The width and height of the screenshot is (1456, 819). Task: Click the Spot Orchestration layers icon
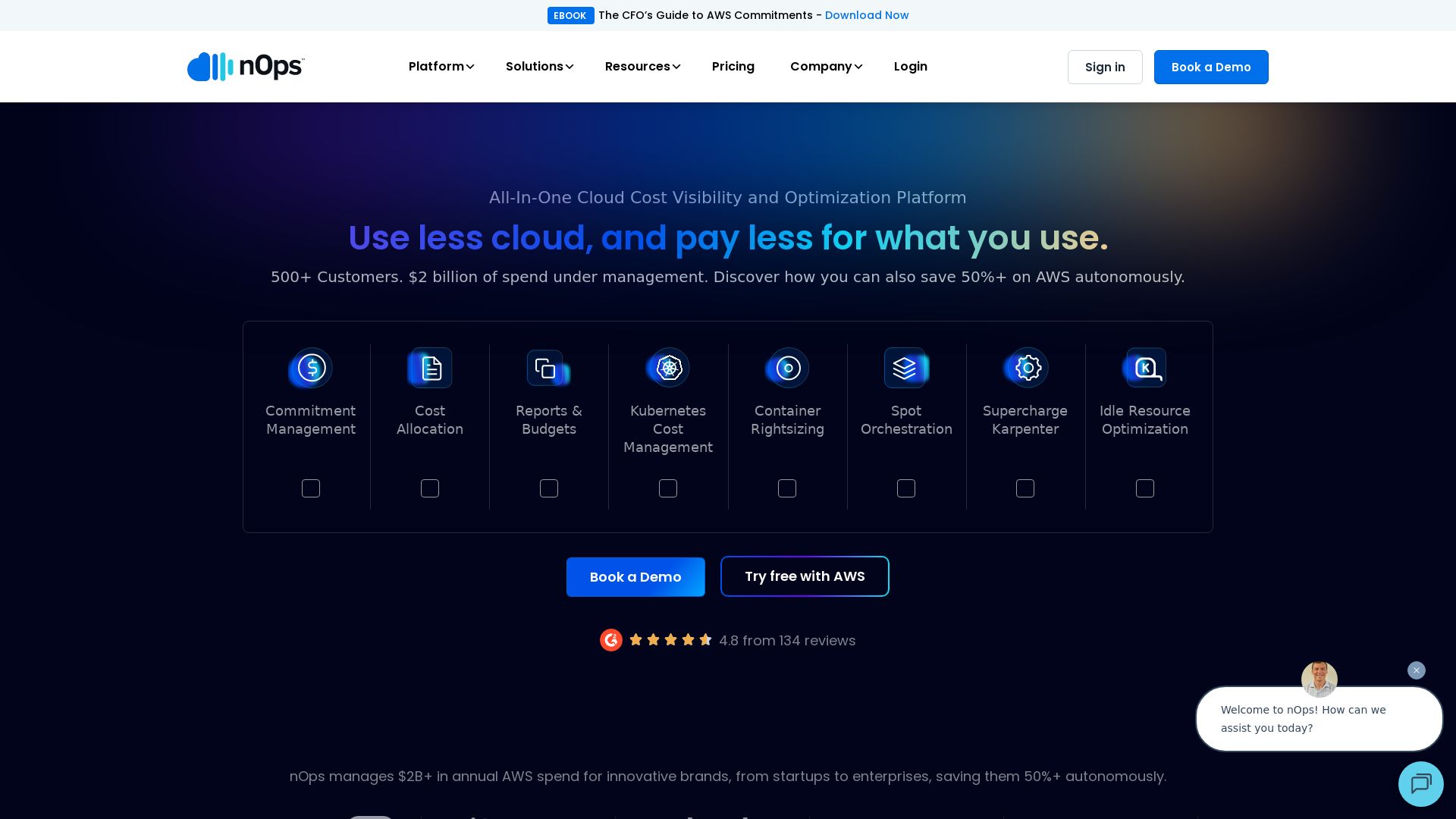(x=905, y=368)
